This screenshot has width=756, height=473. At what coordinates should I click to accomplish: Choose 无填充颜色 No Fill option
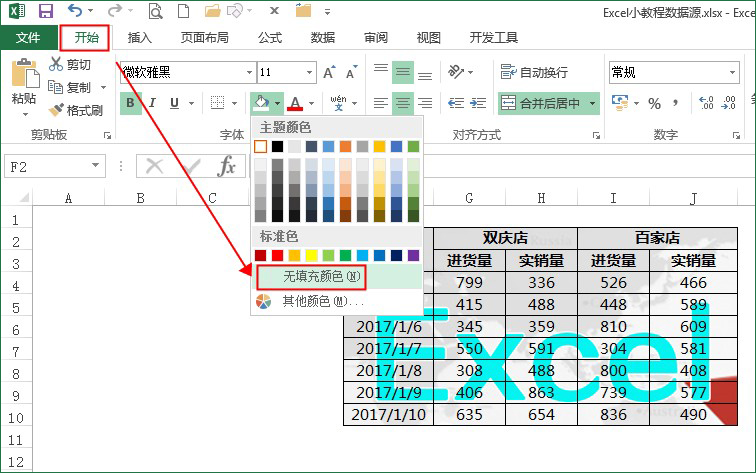click(337, 276)
